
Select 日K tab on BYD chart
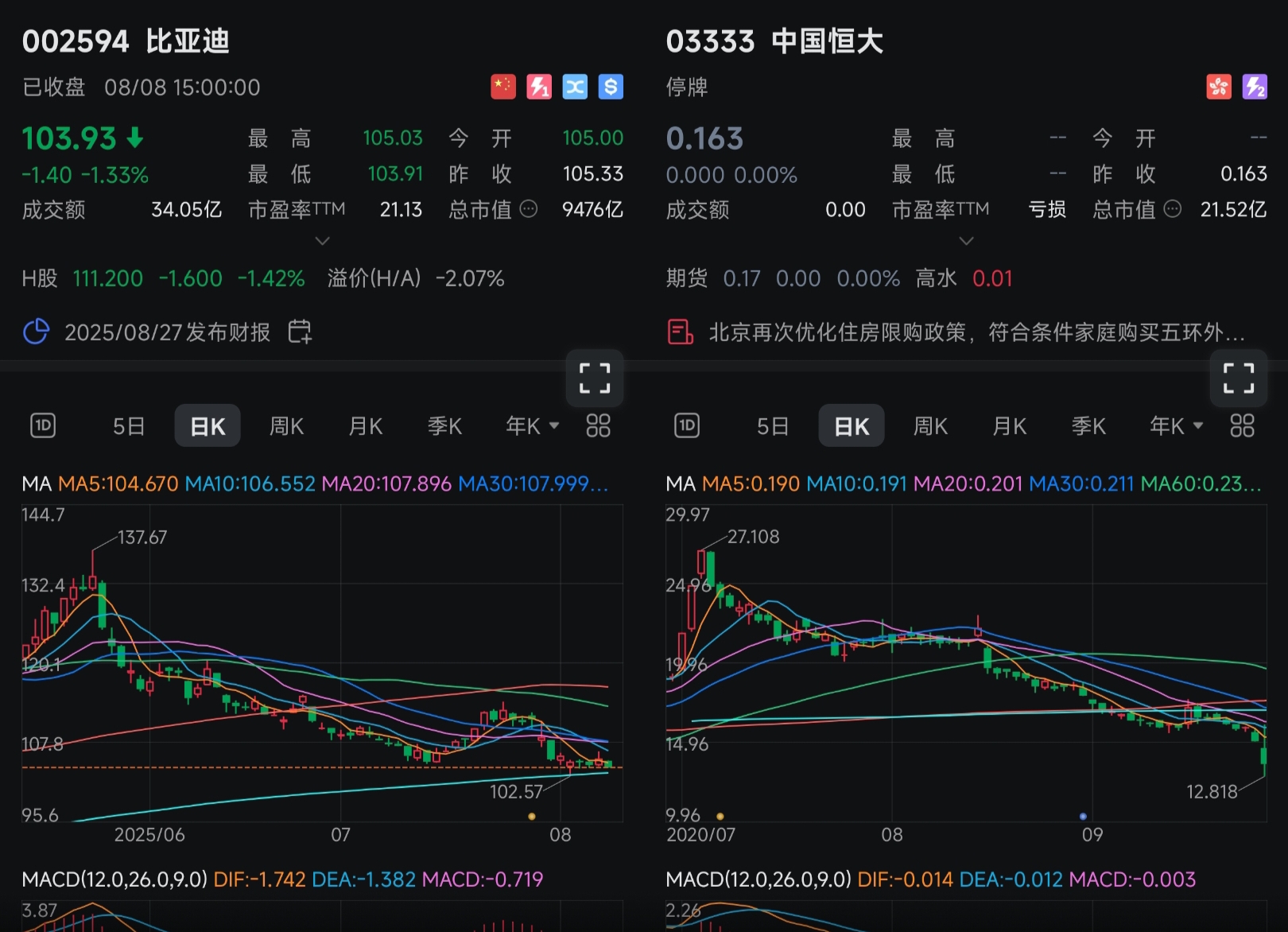tap(208, 425)
